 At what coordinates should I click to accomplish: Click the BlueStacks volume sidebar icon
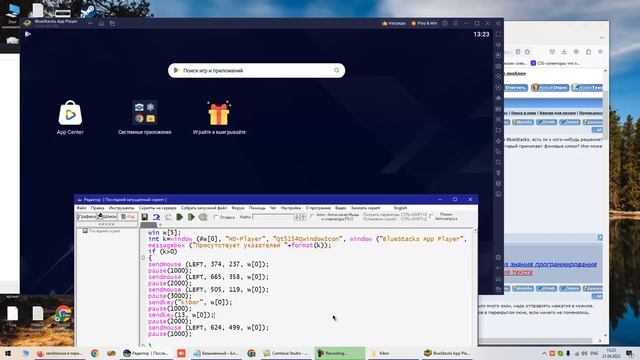click(498, 45)
